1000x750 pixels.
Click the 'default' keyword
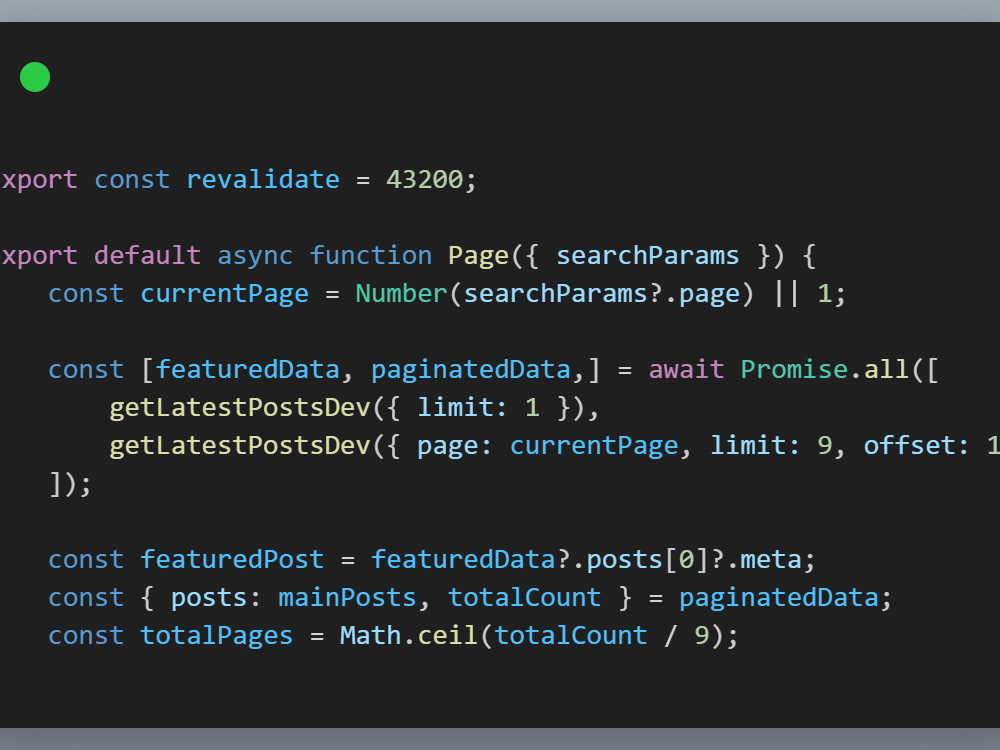[147, 256]
